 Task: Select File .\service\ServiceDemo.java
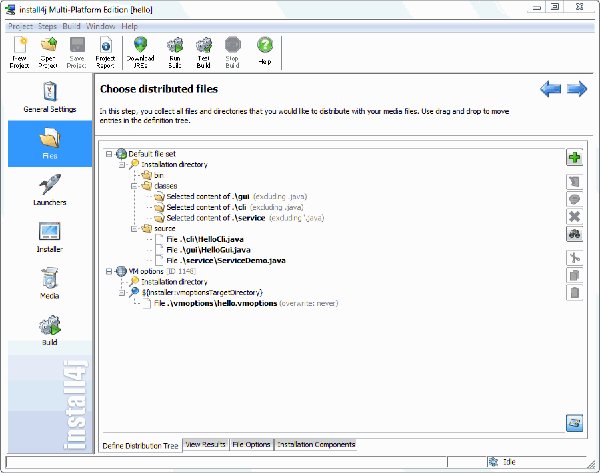(x=220, y=261)
